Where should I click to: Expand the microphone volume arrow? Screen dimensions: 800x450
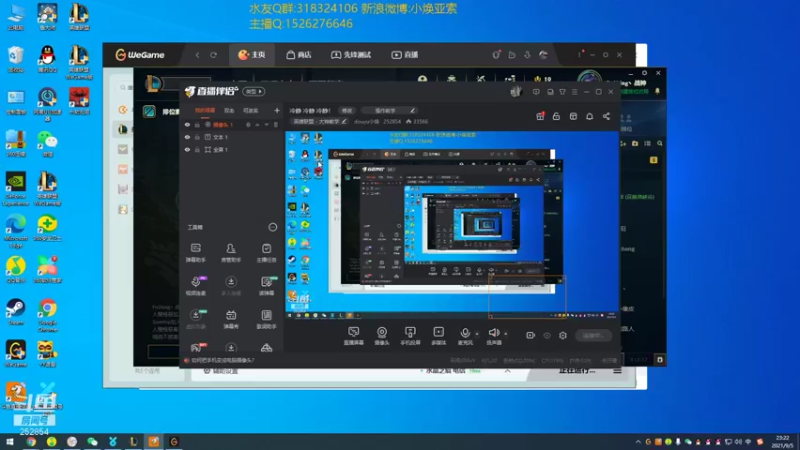click(477, 334)
